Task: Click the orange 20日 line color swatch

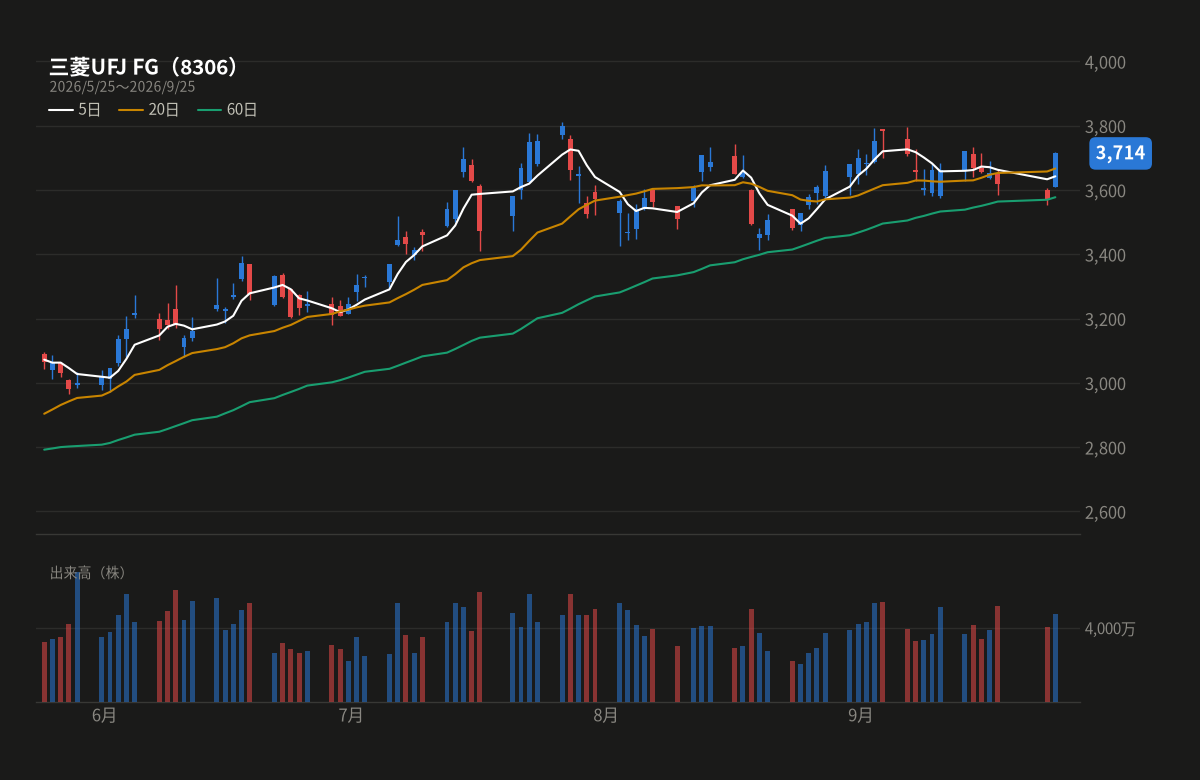Action: pos(131,110)
